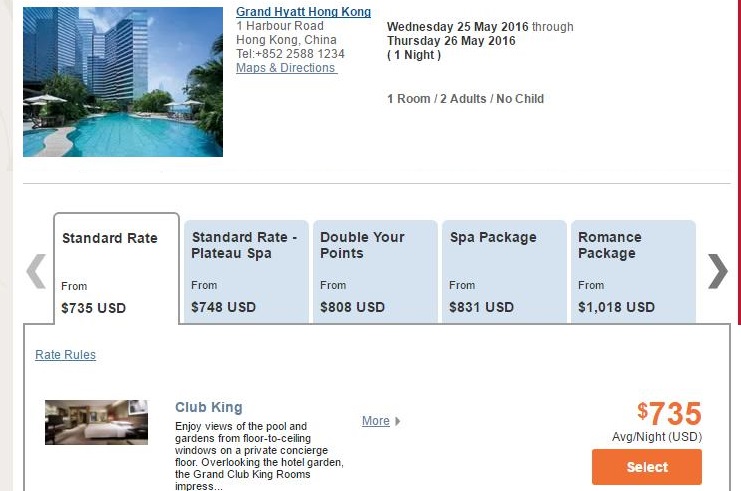View the Rate Rules link
The image size is (741, 491).
pyautogui.click(x=65, y=355)
